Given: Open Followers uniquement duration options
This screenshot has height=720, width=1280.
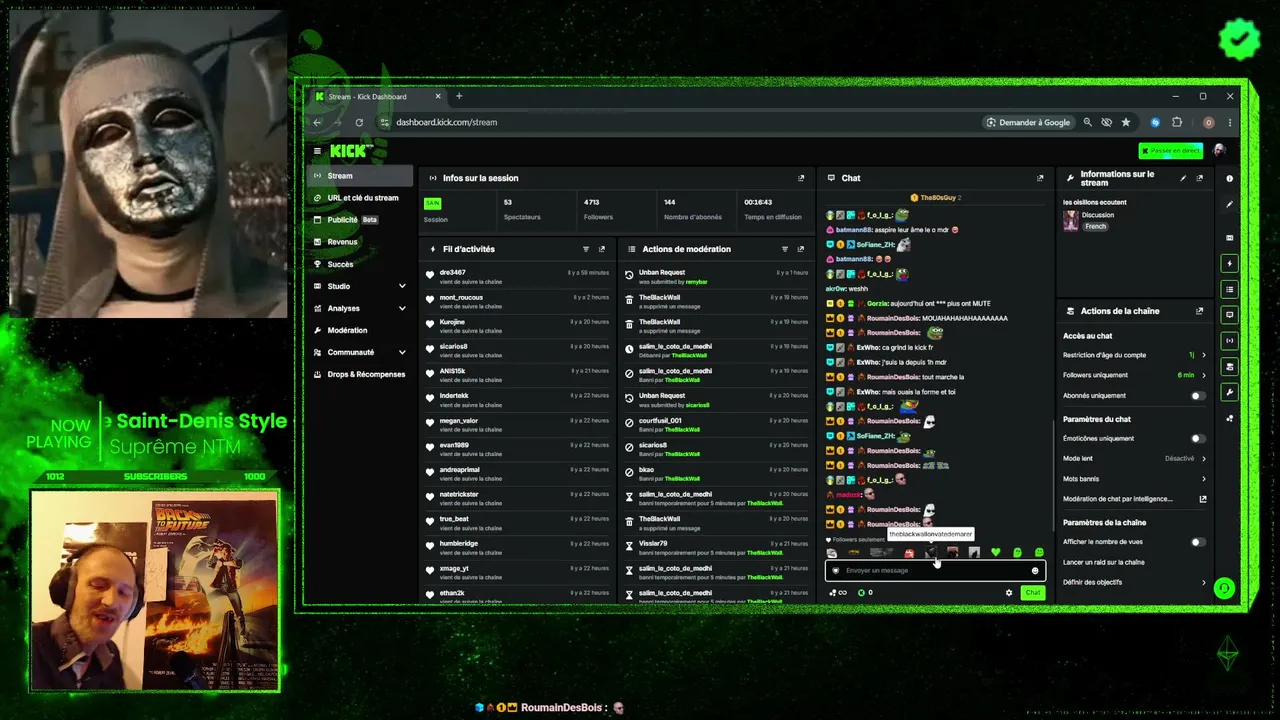Looking at the screenshot, I should 1134,375.
